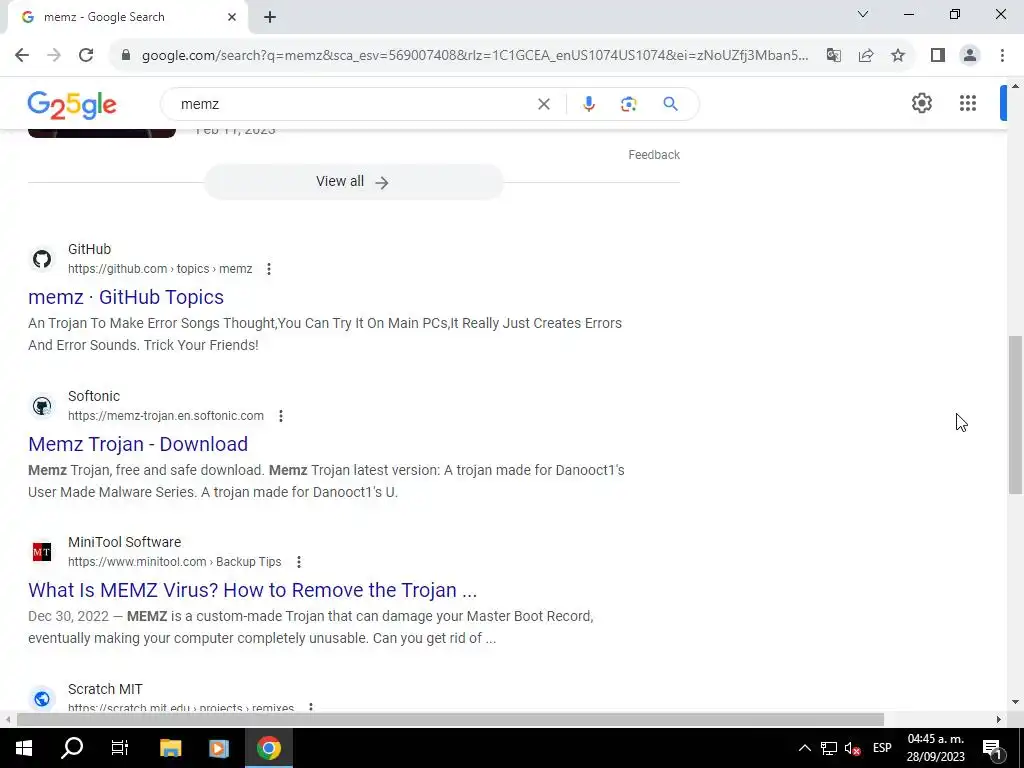Open options for the GitHub result
The width and height of the screenshot is (1024, 768).
point(268,269)
